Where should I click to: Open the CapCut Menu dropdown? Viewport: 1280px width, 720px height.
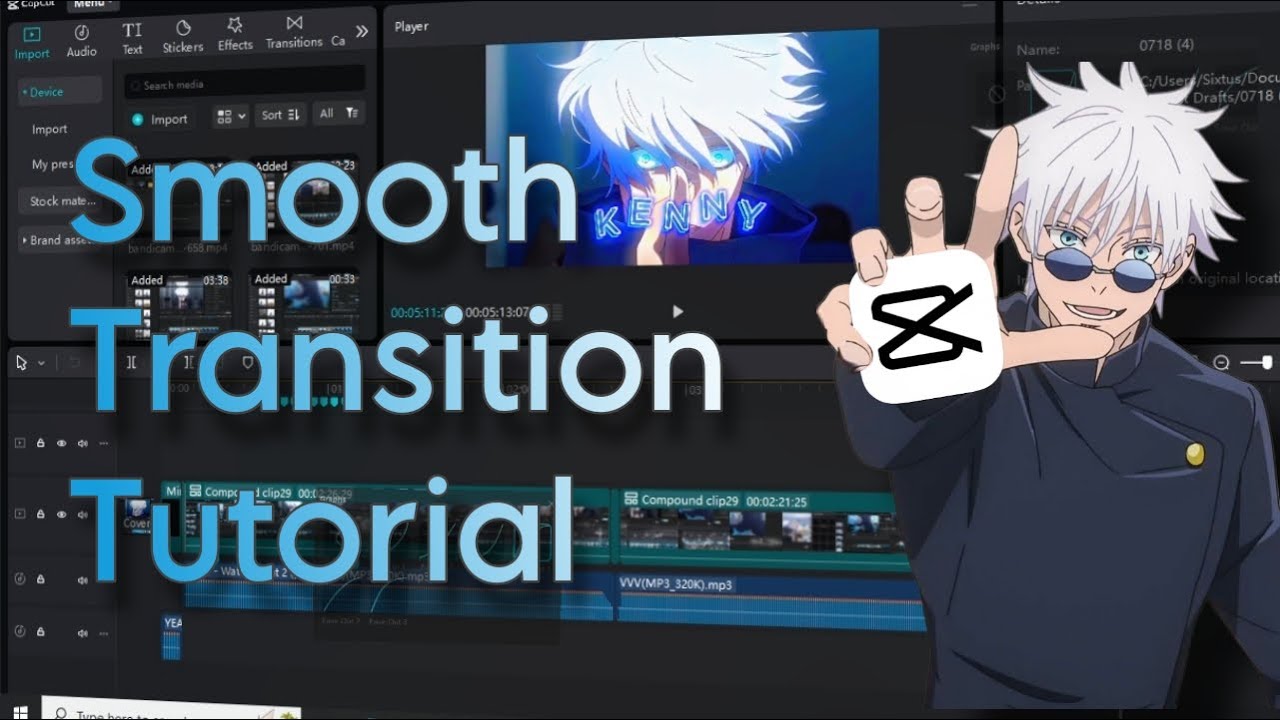95,4
